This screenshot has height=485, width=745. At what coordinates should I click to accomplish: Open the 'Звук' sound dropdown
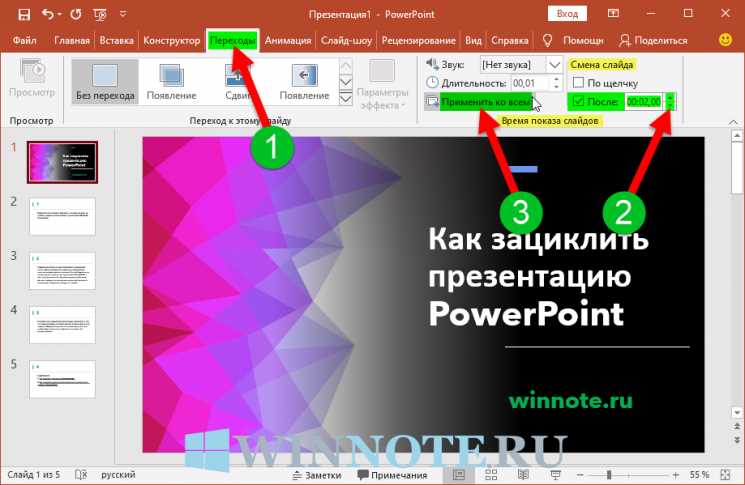(554, 65)
